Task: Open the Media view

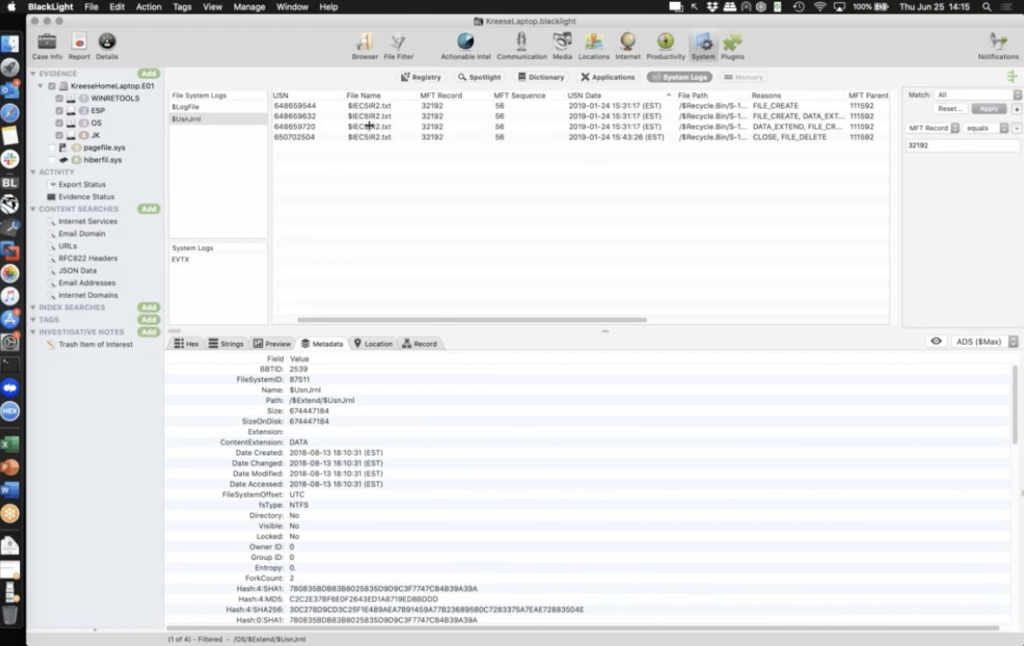Action: click(562, 46)
